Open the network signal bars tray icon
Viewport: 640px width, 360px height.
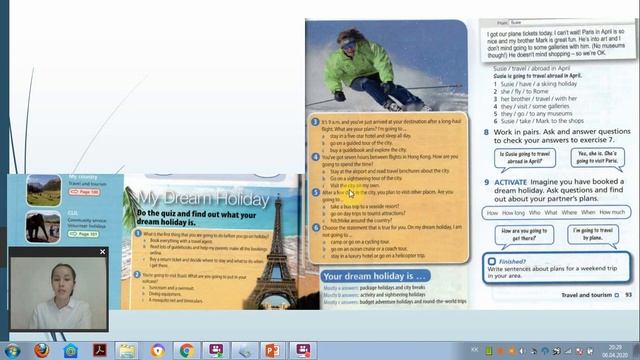coord(568,351)
